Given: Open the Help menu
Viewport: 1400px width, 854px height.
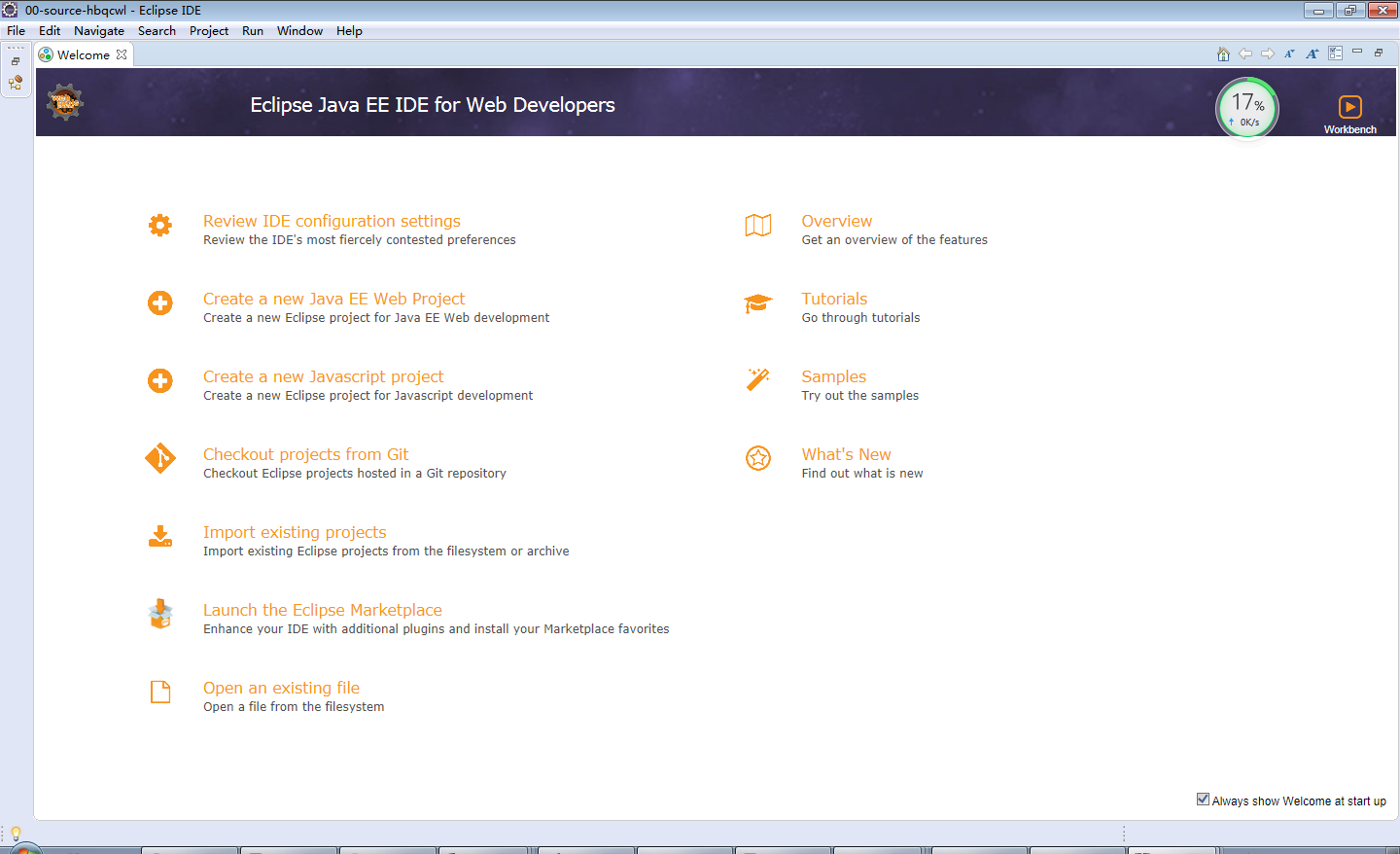Looking at the screenshot, I should coord(349,31).
